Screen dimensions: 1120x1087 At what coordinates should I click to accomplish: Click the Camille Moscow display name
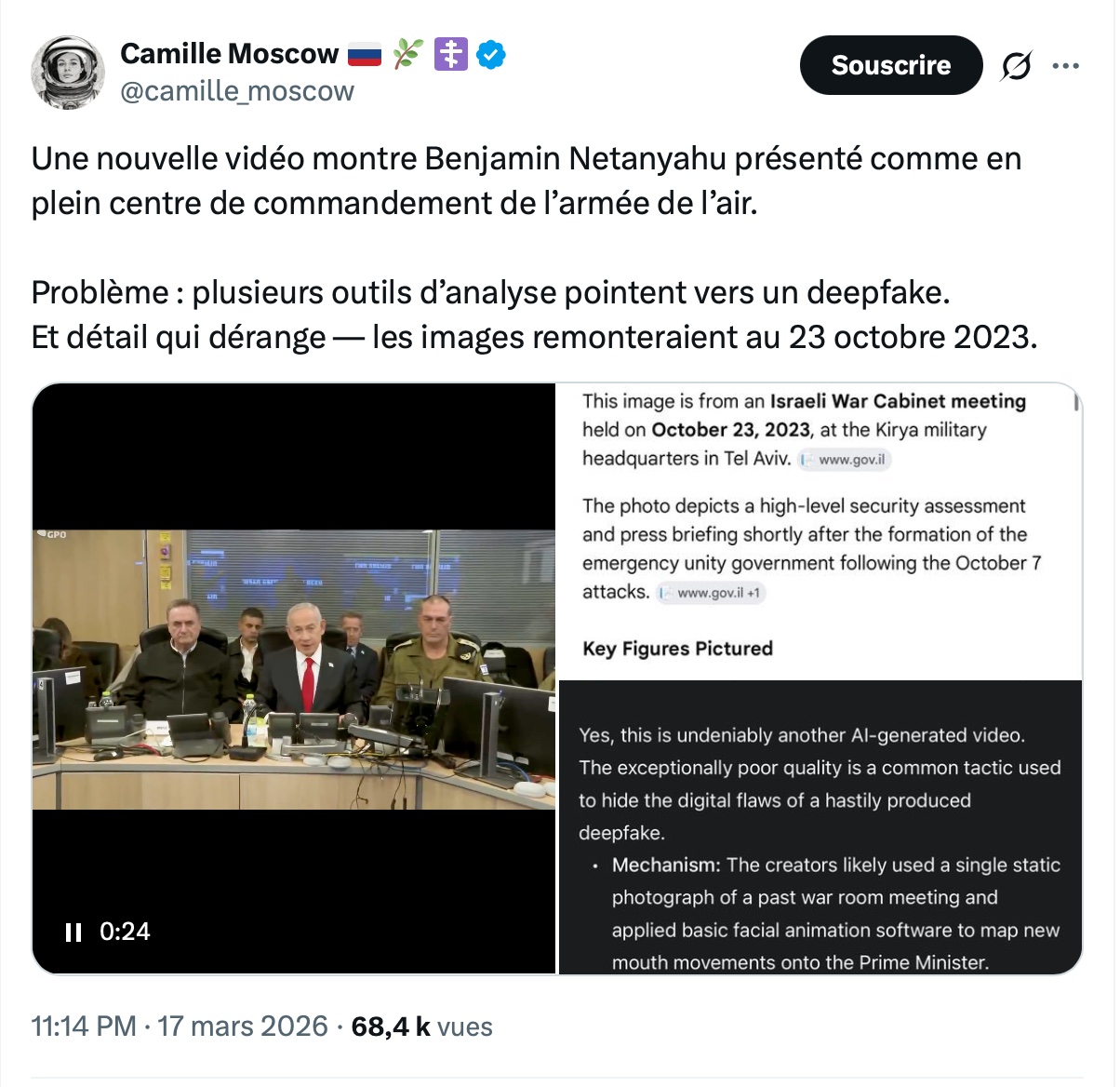click(x=229, y=54)
